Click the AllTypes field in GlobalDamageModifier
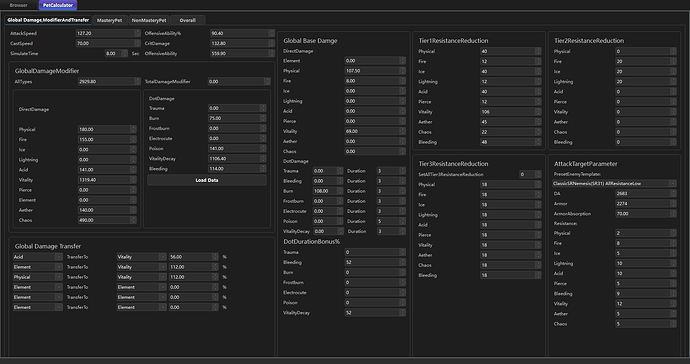Screen dimensions: 690x364 tap(109, 82)
